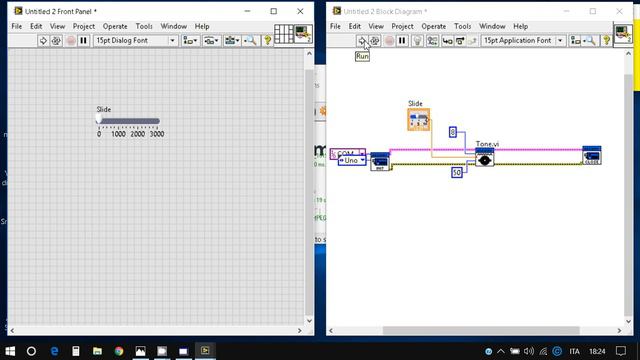Open Distribute Objects dropdown in Front Panel
Image resolution: width=640 pixels, height=360 pixels.
click(211, 40)
